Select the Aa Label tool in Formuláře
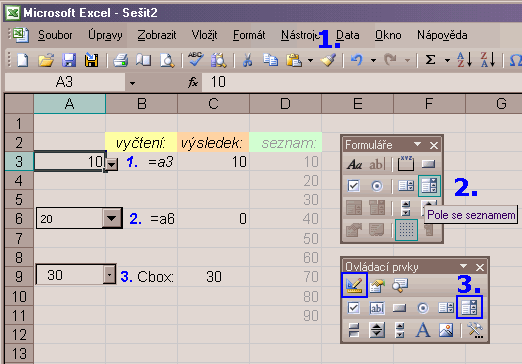This screenshot has height=364, width=522. pos(354,164)
